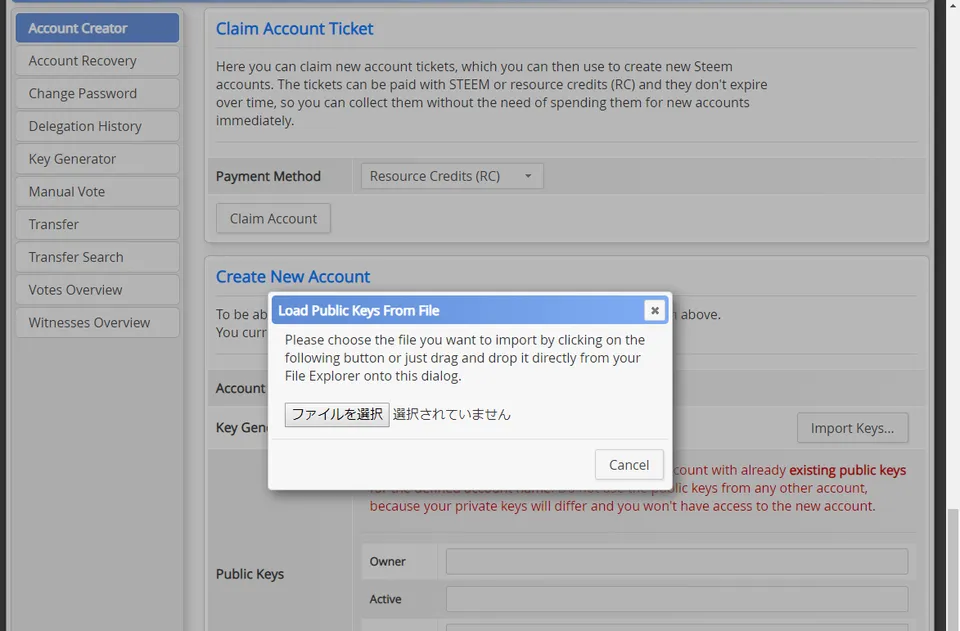Focus the Active public key field
This screenshot has width=960, height=631.
pyautogui.click(x=677, y=599)
